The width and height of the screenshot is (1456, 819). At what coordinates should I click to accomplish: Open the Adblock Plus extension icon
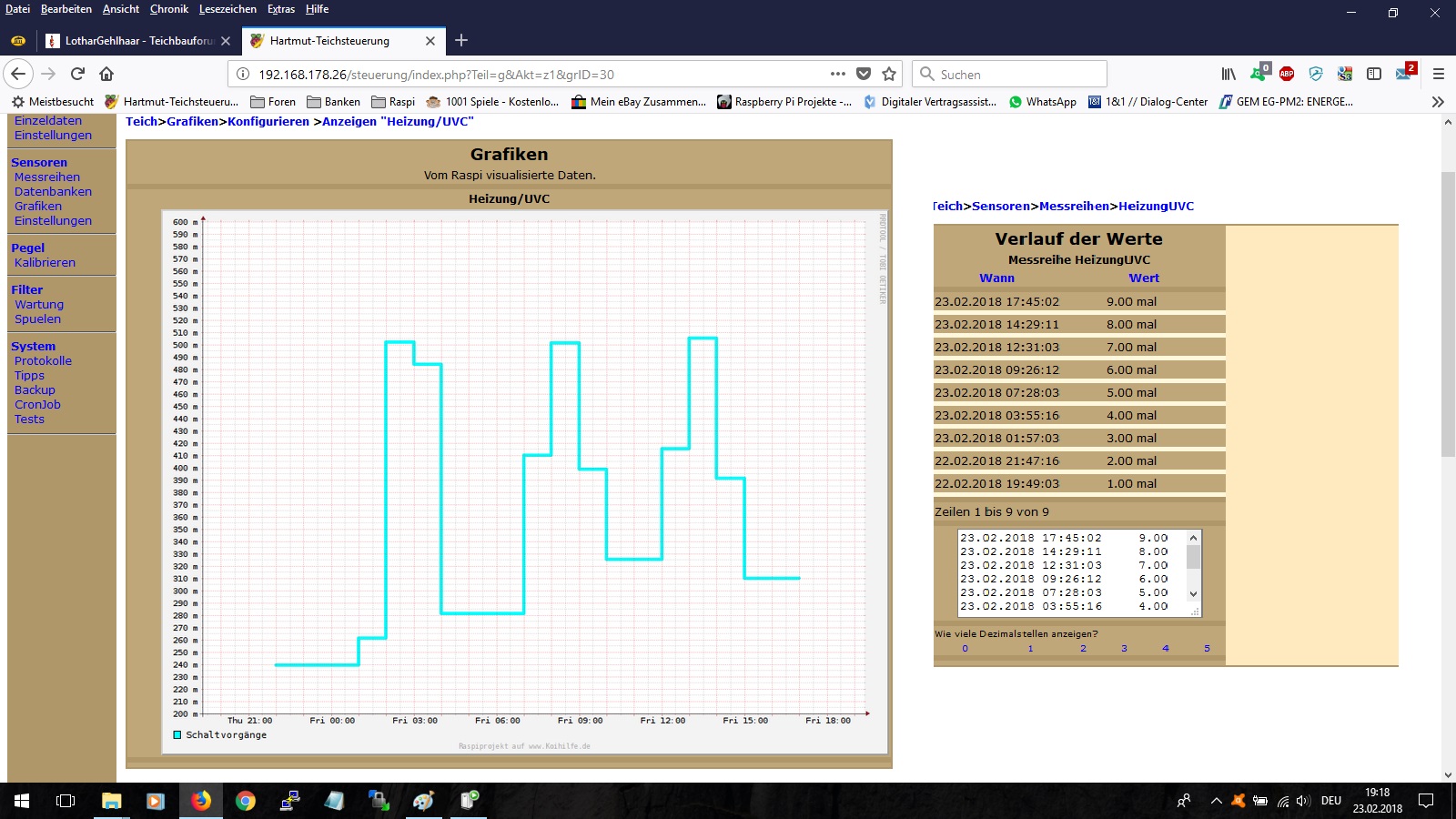pos(1287,74)
